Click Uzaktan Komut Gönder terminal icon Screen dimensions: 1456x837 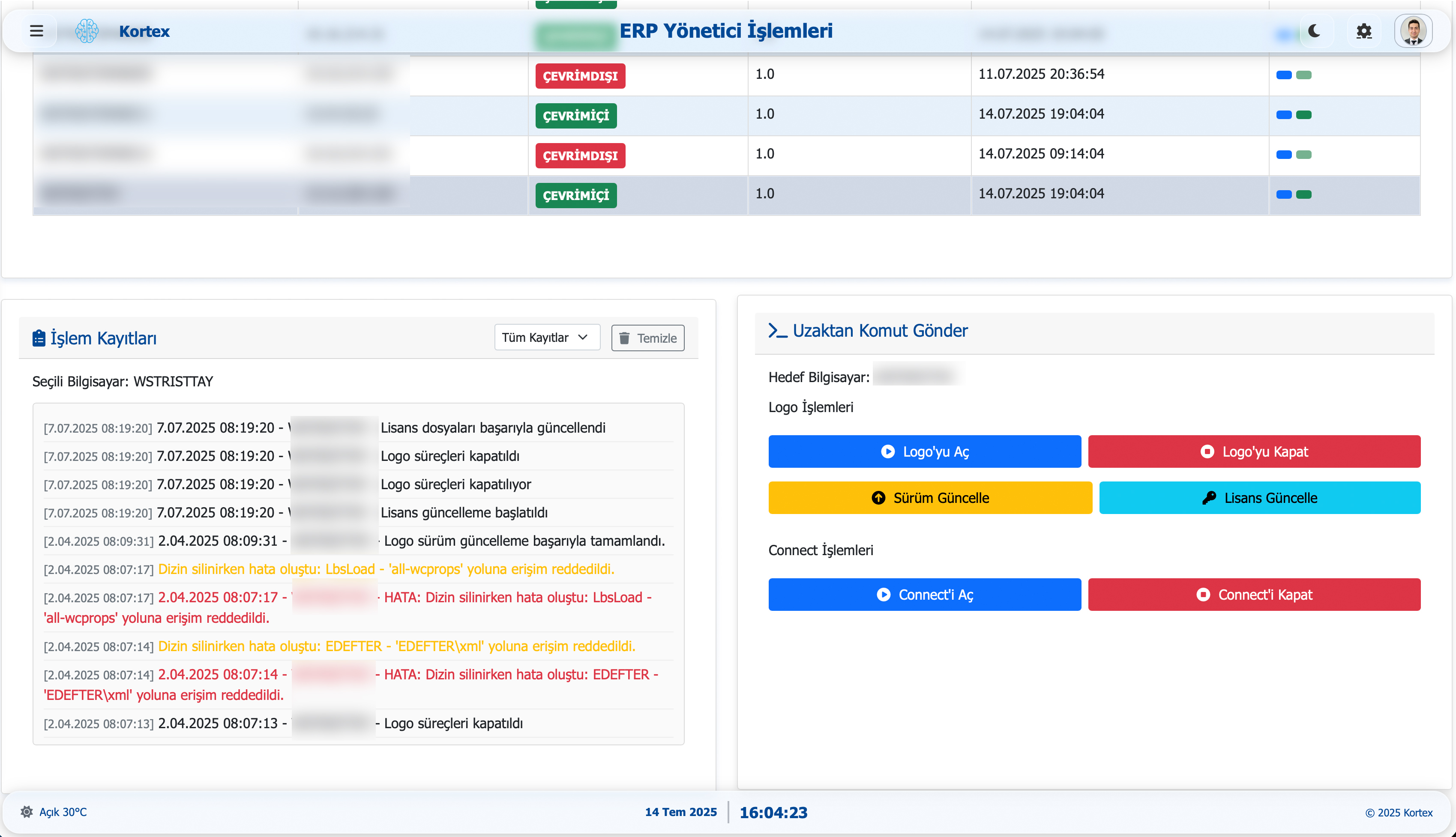click(777, 331)
